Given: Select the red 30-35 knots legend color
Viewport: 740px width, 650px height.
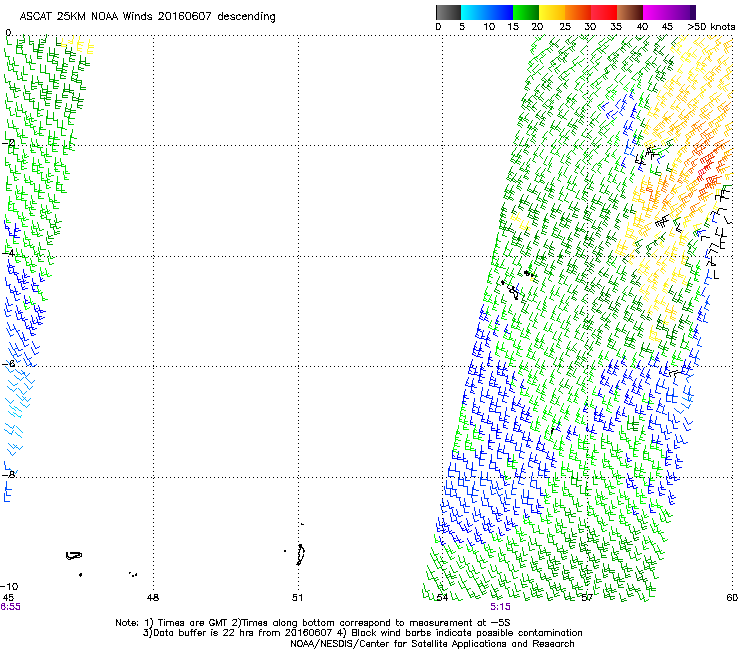Looking at the screenshot, I should tap(604, 12).
